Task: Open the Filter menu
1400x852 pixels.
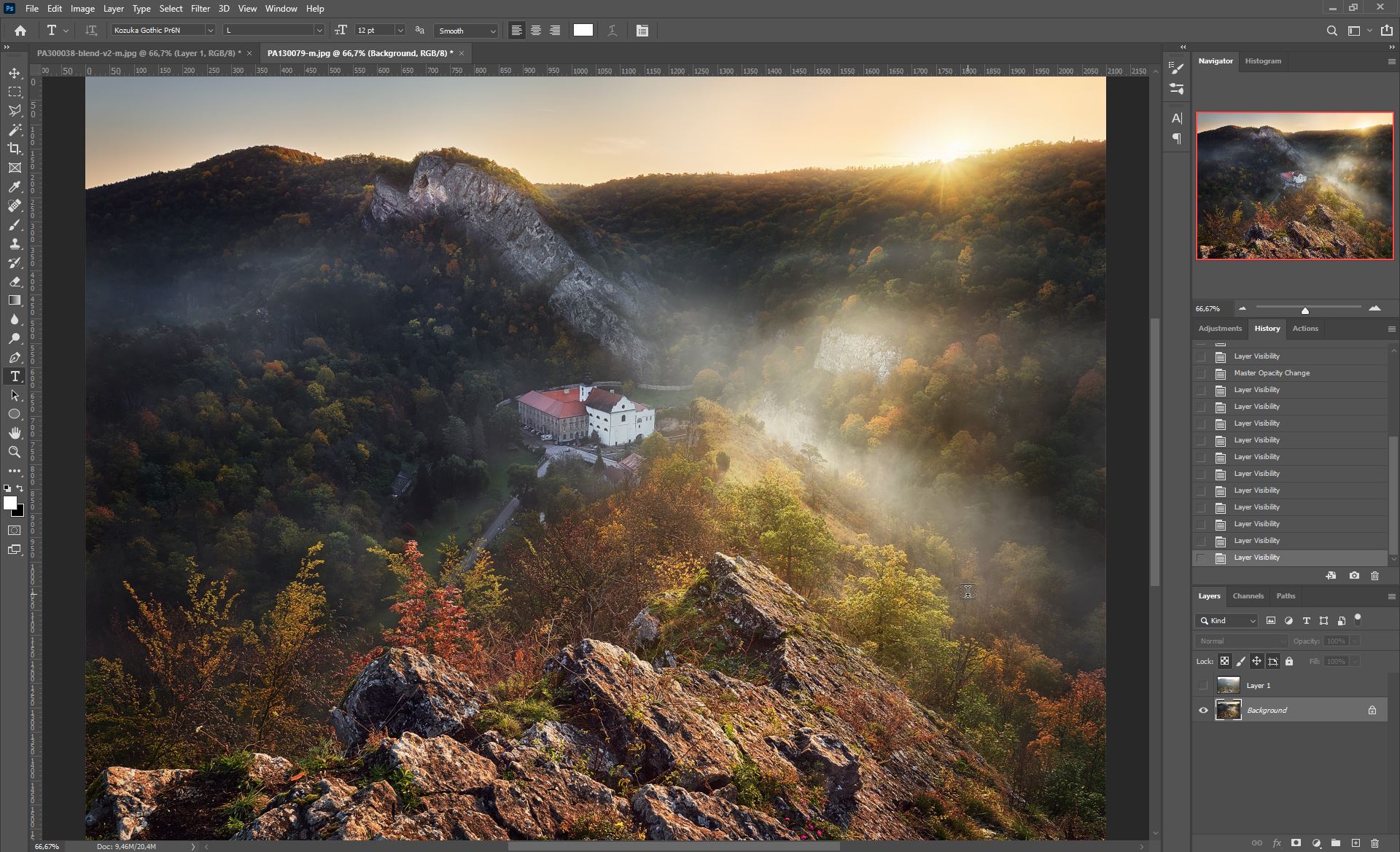Action: point(201,9)
